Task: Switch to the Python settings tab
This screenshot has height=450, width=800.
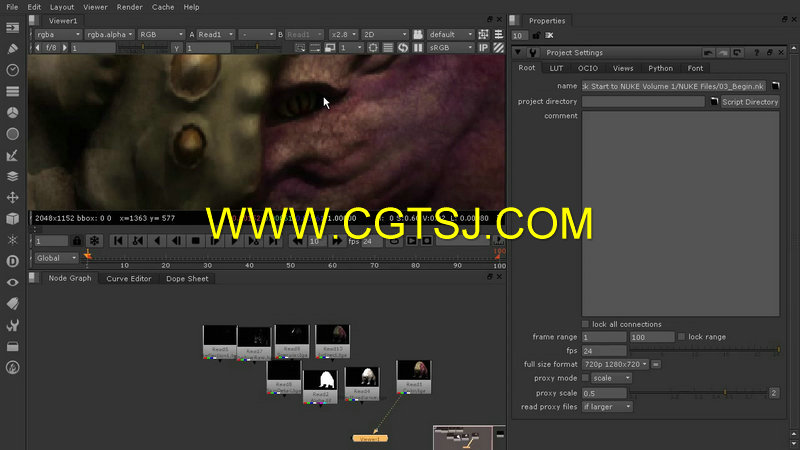Action: (x=660, y=68)
